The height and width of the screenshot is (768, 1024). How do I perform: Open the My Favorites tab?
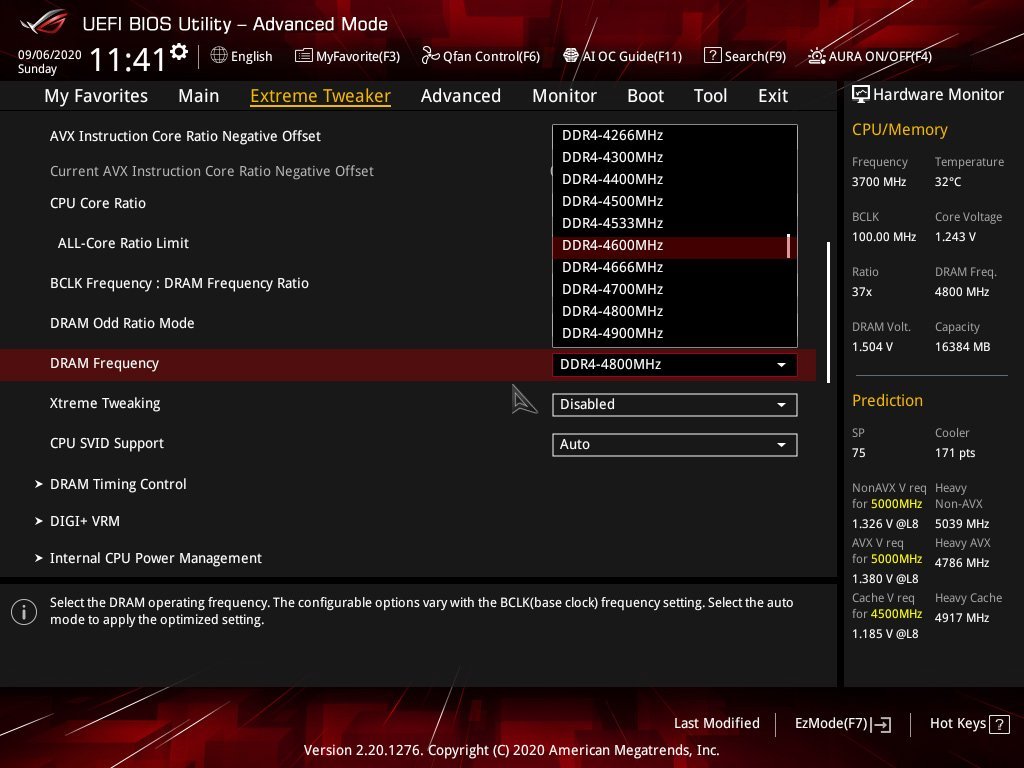96,96
